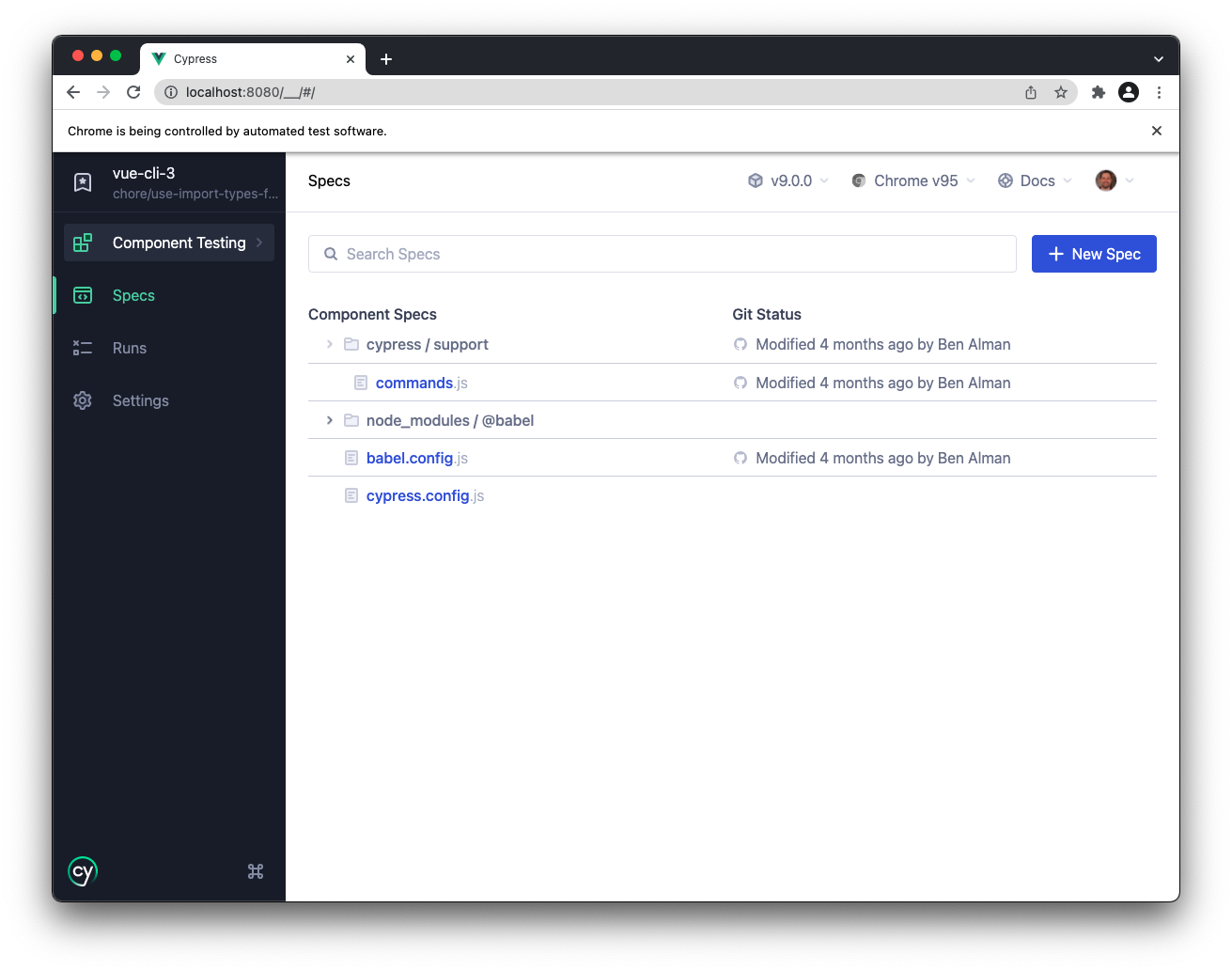Open keyboard shortcuts command icon

click(x=256, y=871)
